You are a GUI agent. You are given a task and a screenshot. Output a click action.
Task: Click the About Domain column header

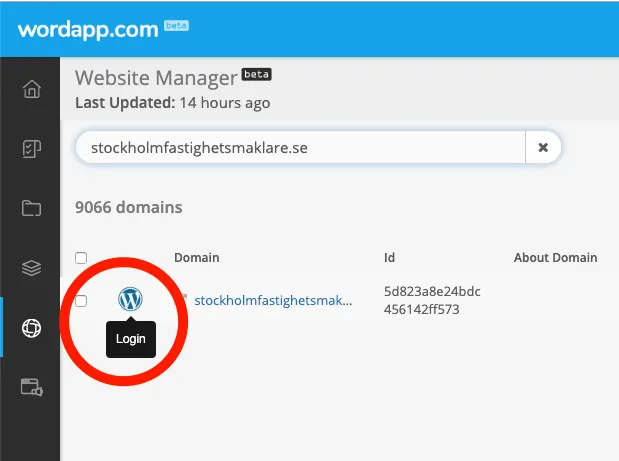pos(555,257)
